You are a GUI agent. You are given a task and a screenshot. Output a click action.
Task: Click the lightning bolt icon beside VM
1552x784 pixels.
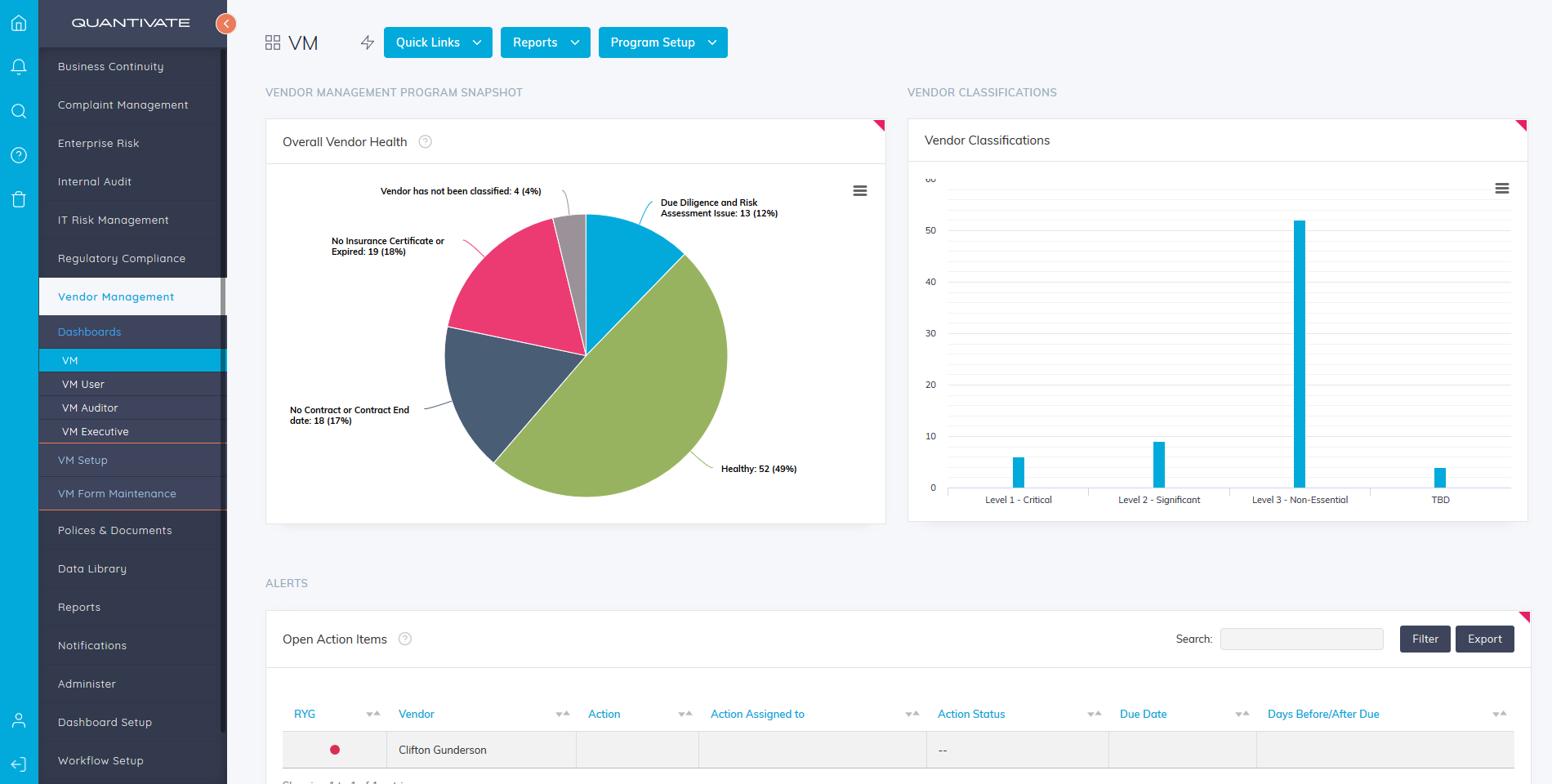point(367,42)
